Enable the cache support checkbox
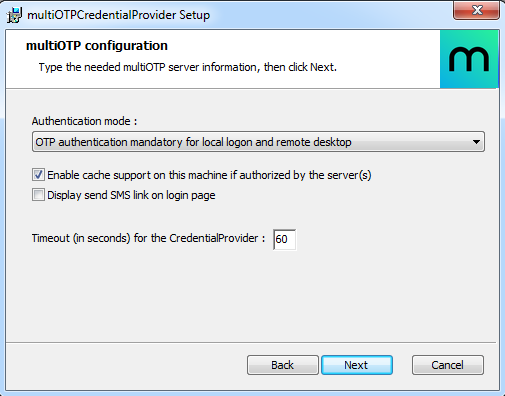Viewport: 505px width, 396px height. tap(38, 175)
